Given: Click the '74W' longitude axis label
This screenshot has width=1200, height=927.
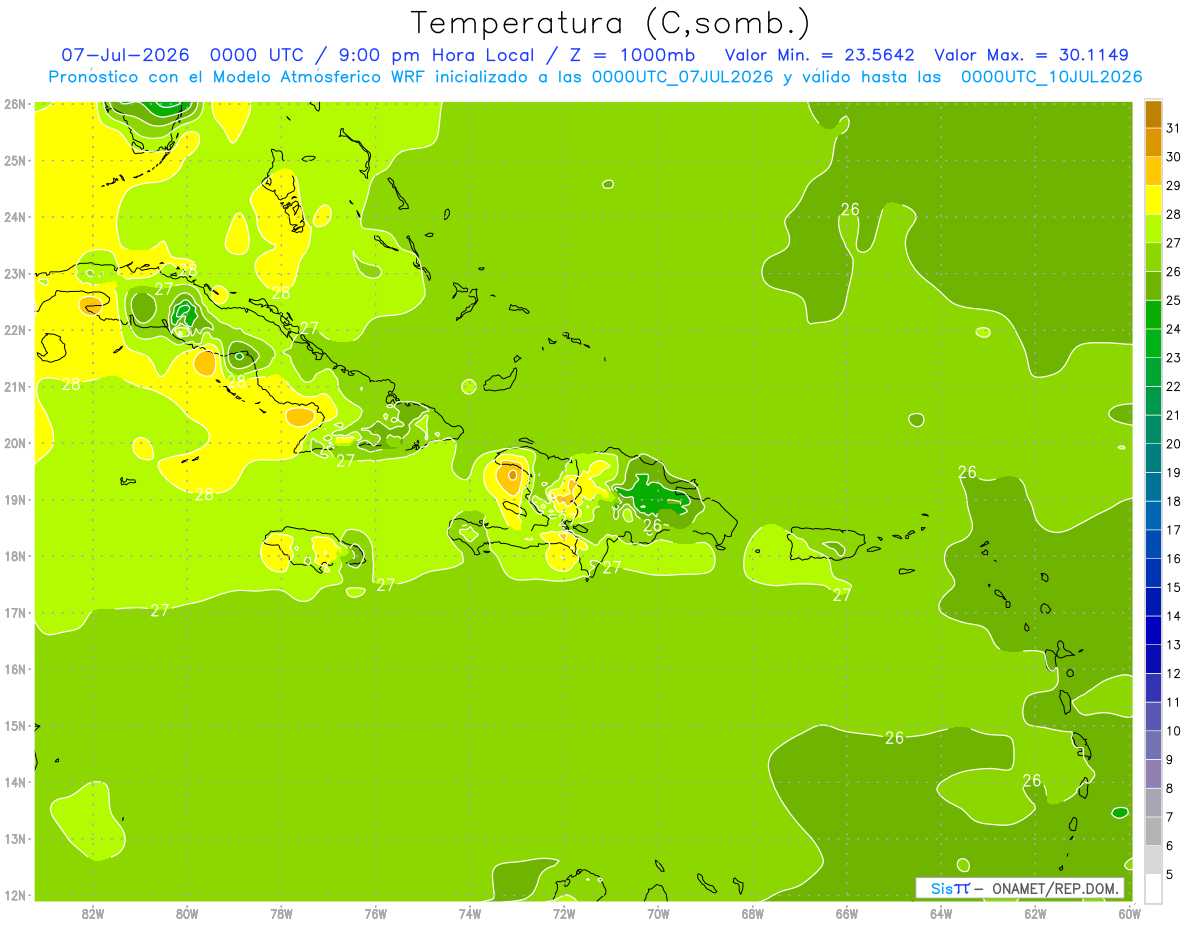Looking at the screenshot, I should click(470, 913).
